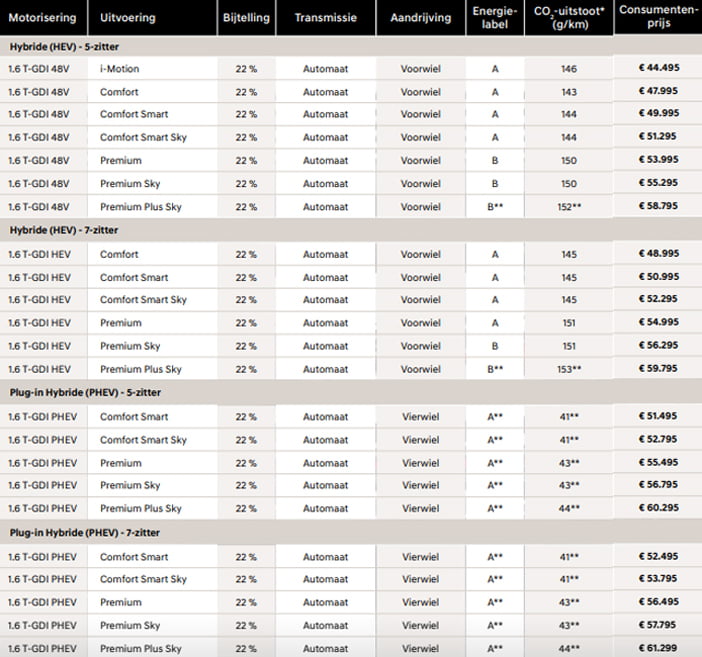Click 1.6 T-GDI PHEV in the € 51.495 row
The image size is (702, 657).
43,417
